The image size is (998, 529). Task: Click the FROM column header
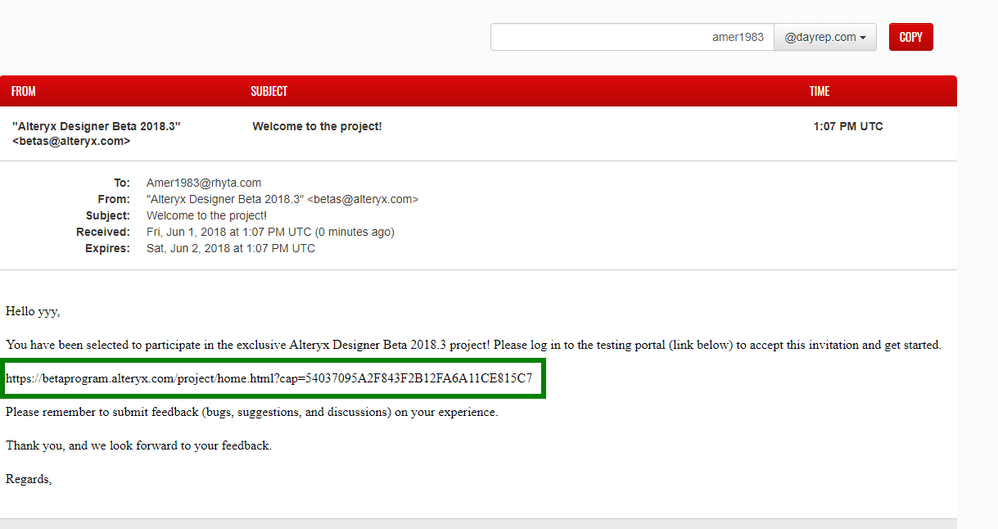[24, 91]
